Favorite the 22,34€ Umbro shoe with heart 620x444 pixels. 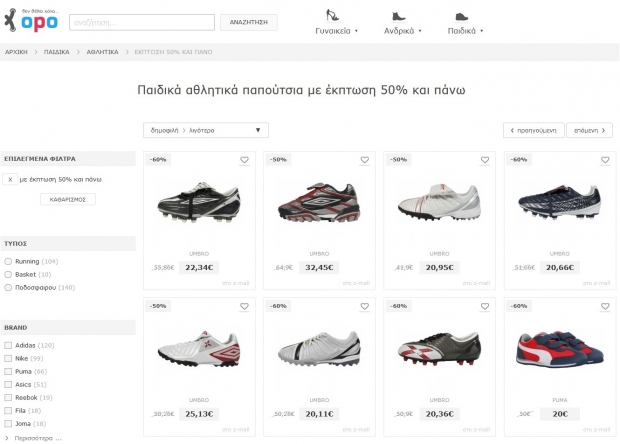[244, 160]
